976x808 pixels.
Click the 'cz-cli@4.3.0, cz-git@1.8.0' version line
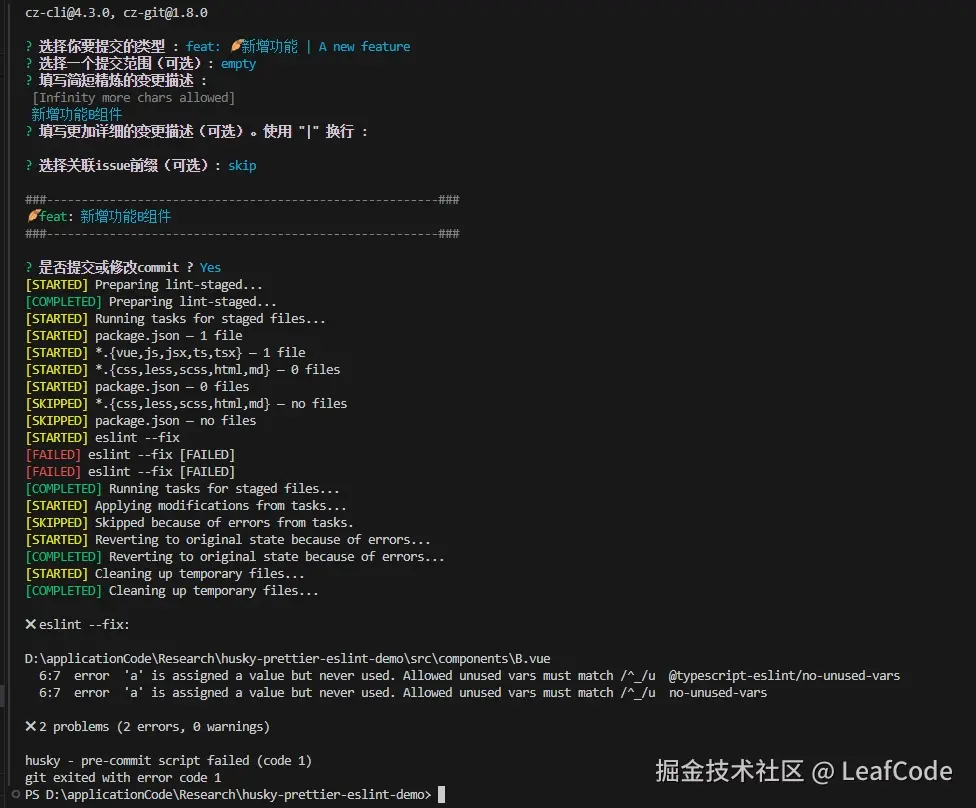pyautogui.click(x=116, y=12)
